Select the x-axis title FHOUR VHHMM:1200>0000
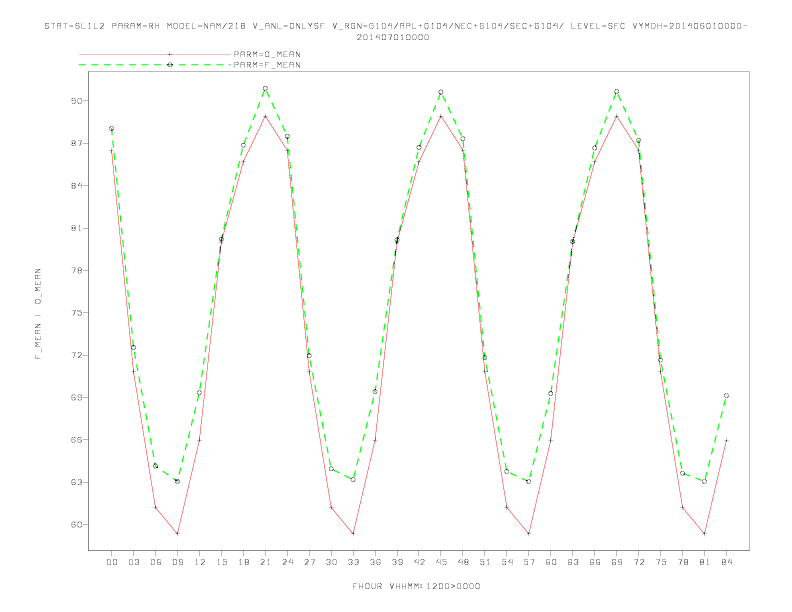The width and height of the screenshot is (792, 612). point(416,586)
